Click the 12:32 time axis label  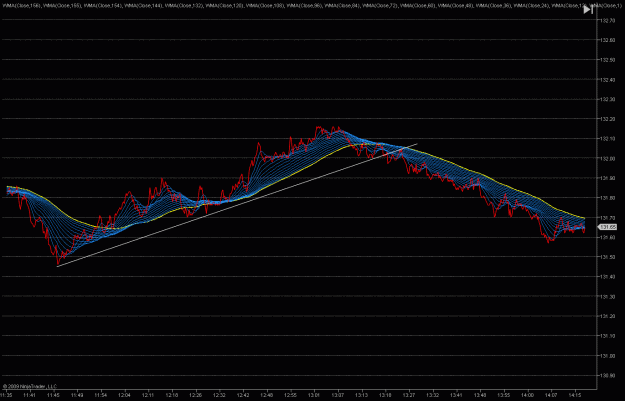tap(219, 395)
